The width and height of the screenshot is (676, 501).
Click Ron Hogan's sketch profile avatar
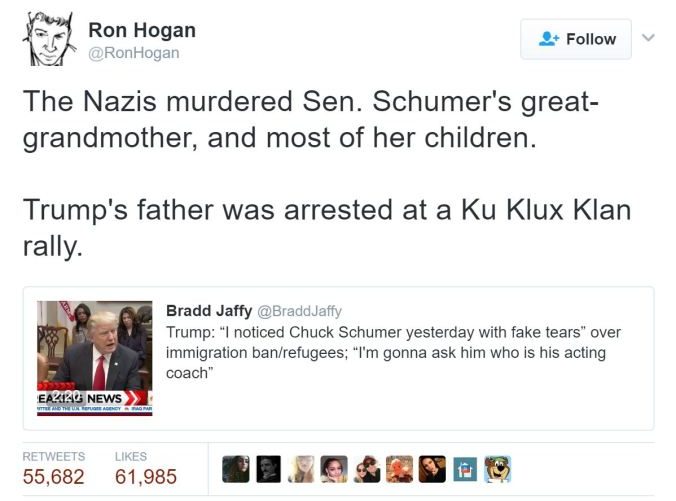coord(49,39)
